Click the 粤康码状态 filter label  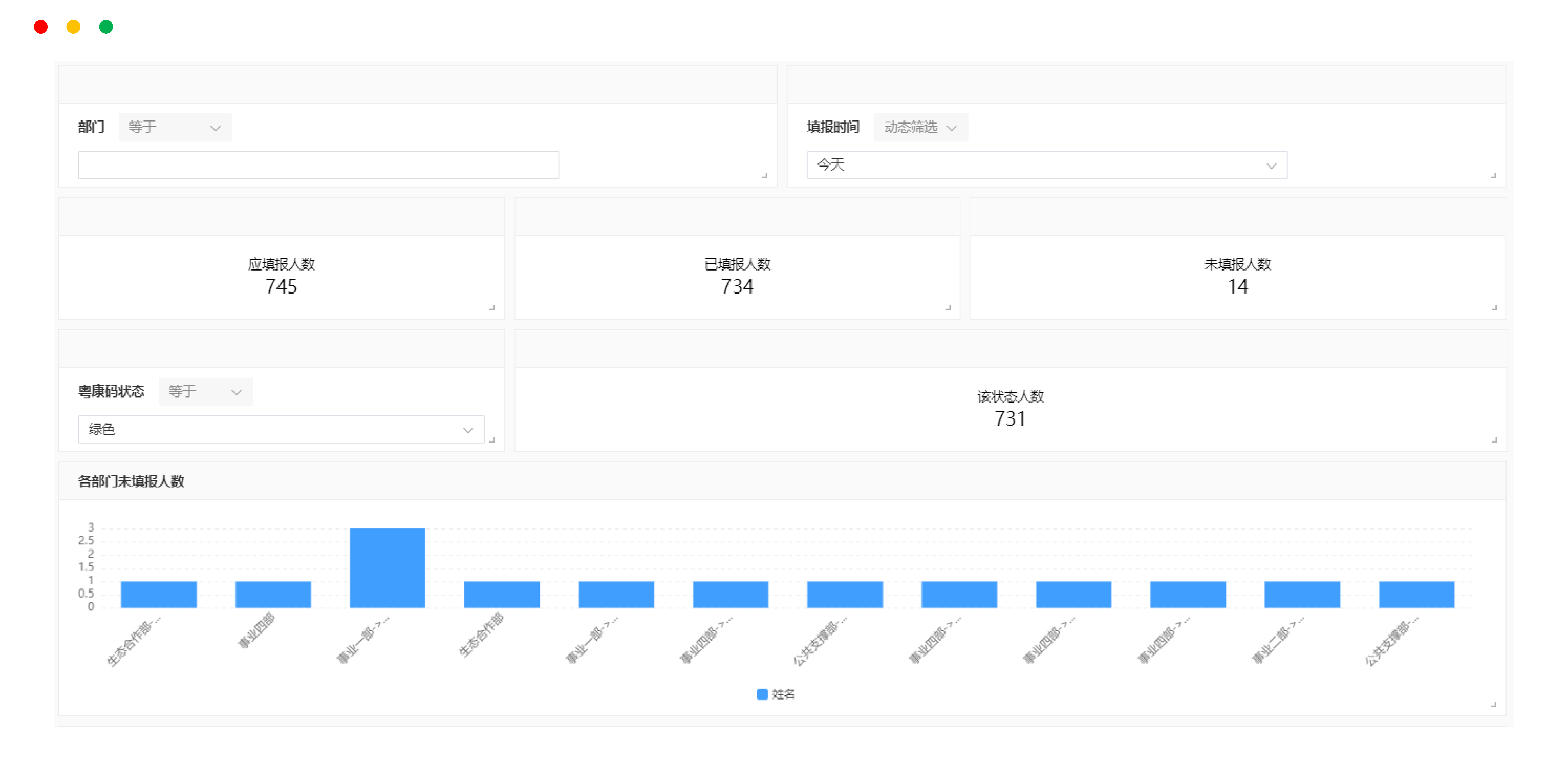point(111,392)
